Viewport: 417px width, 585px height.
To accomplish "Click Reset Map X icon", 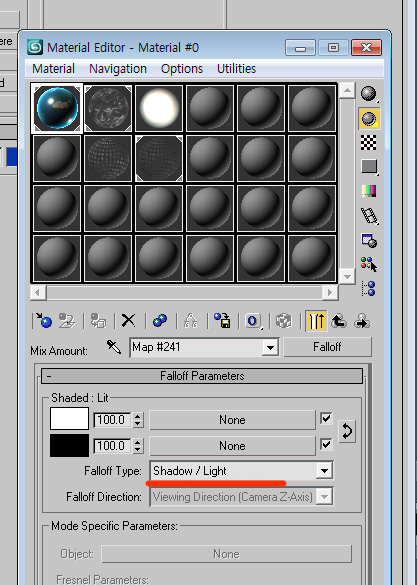I will tap(129, 321).
